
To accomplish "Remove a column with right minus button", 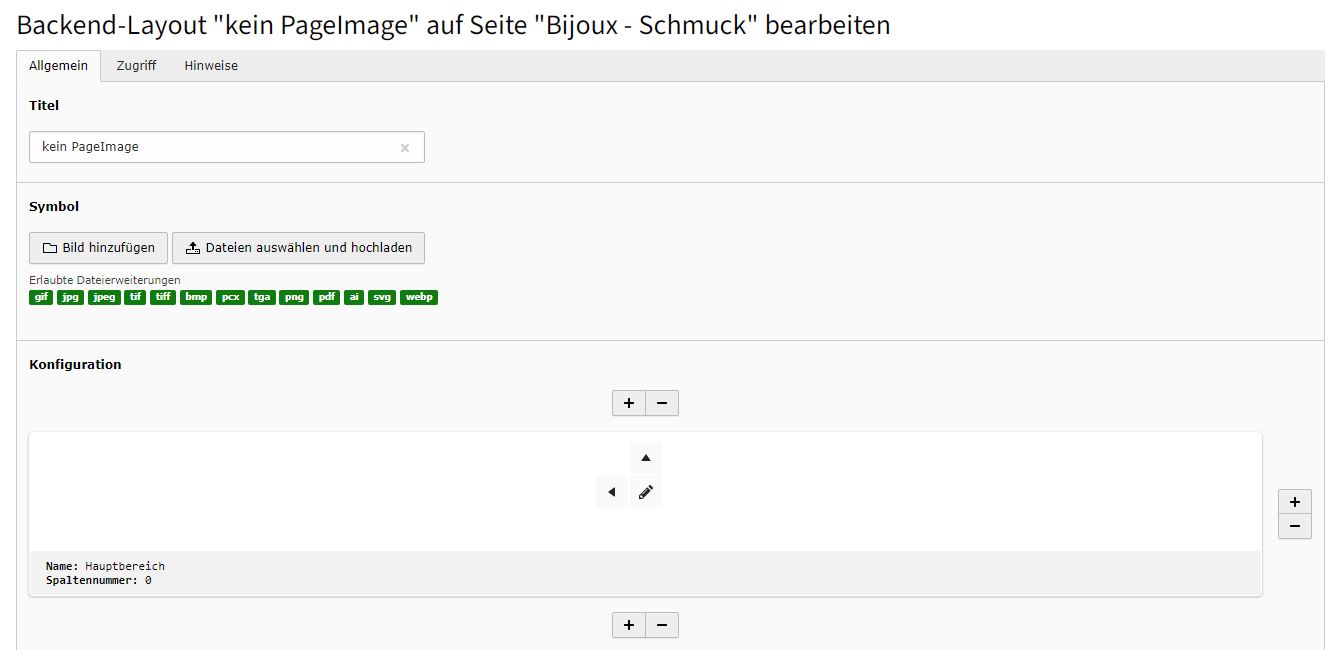I will click(1295, 526).
